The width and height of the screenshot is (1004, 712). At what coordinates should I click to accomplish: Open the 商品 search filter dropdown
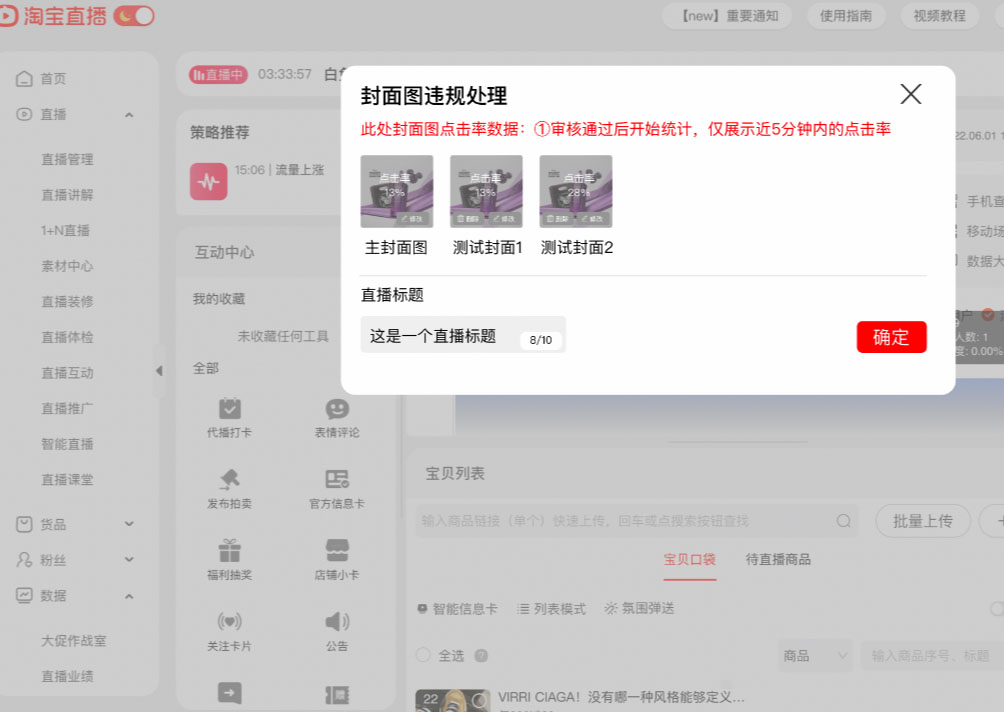pyautogui.click(x=814, y=656)
